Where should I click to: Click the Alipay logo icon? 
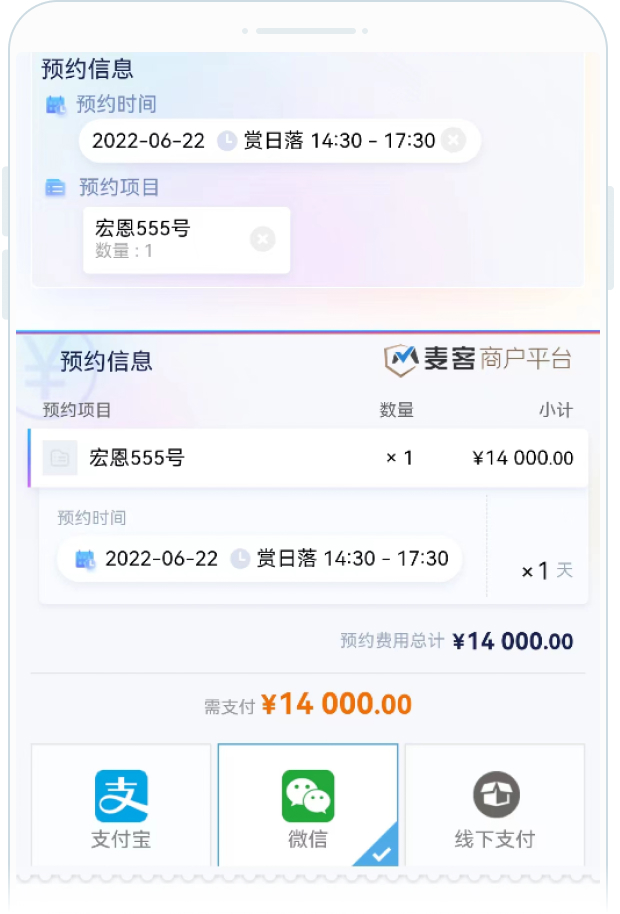coord(121,795)
